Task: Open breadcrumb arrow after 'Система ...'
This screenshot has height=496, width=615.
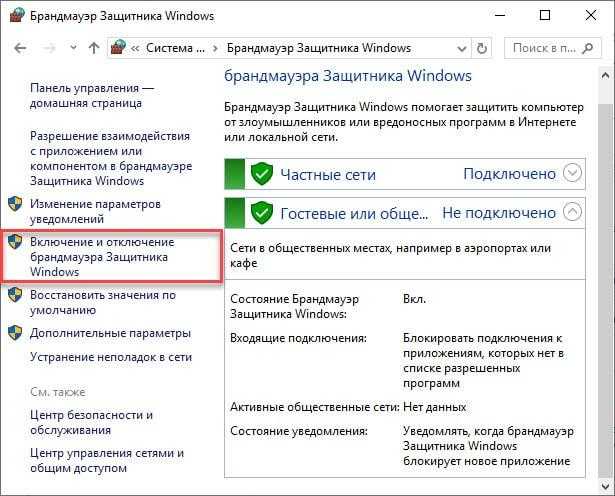Action: [x=215, y=48]
